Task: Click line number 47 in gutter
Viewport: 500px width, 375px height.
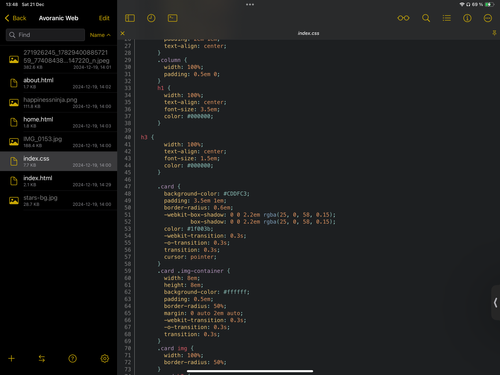Action: coord(128,187)
